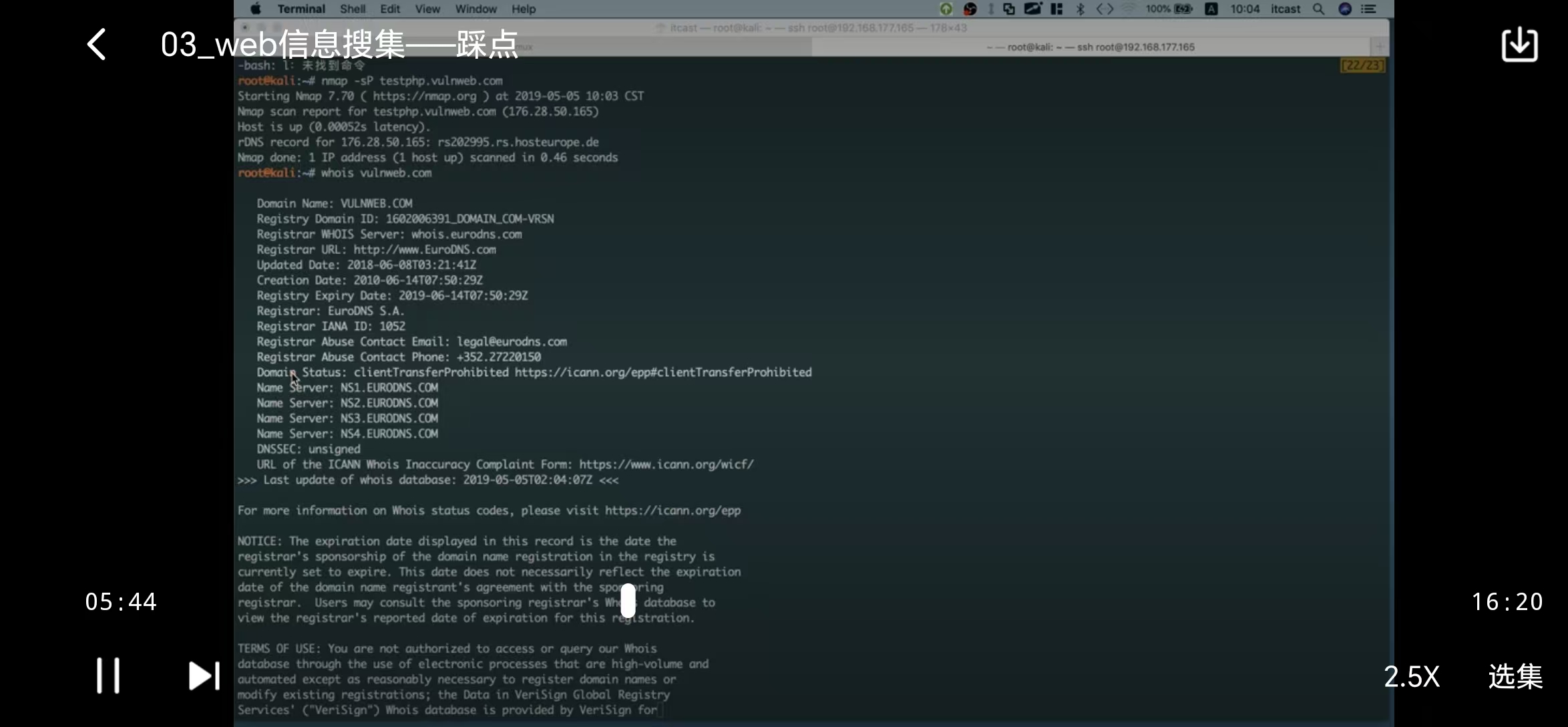Click the itcast user name in menu bar
Viewport: 1568px width, 727px height.
(1286, 9)
